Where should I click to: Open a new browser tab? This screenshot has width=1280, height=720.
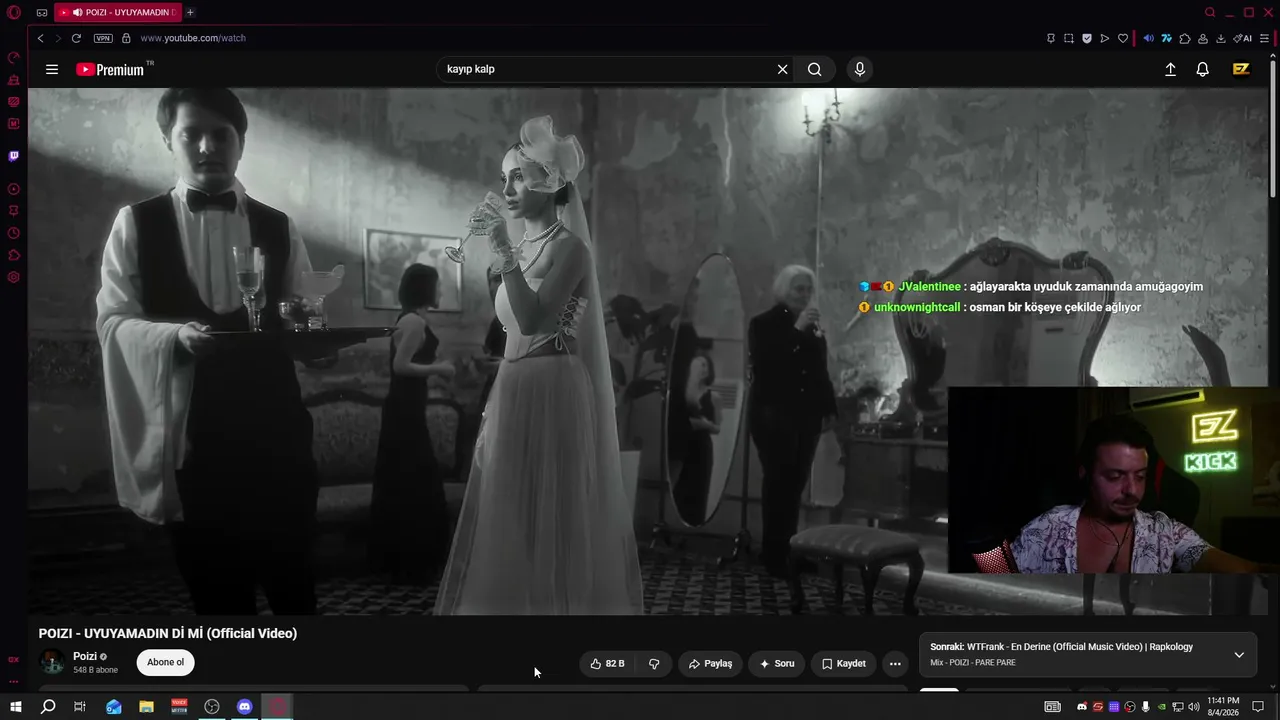click(190, 12)
